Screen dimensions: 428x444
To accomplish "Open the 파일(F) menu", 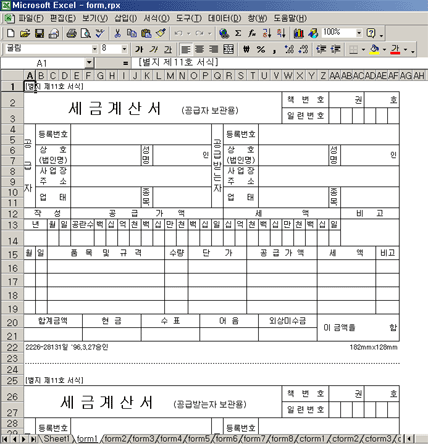I will click(31, 18).
